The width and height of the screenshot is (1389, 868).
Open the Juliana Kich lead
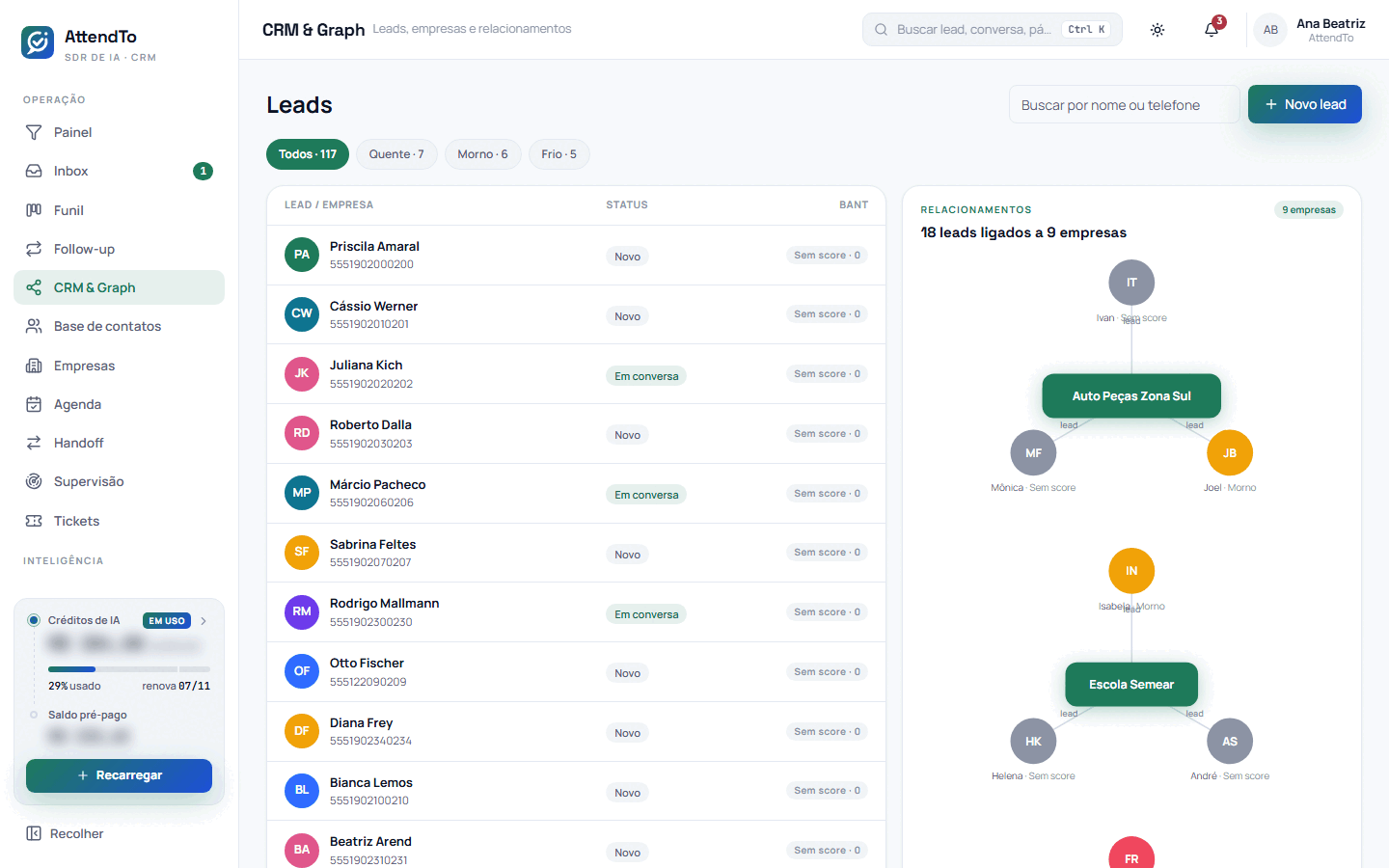pos(576,374)
